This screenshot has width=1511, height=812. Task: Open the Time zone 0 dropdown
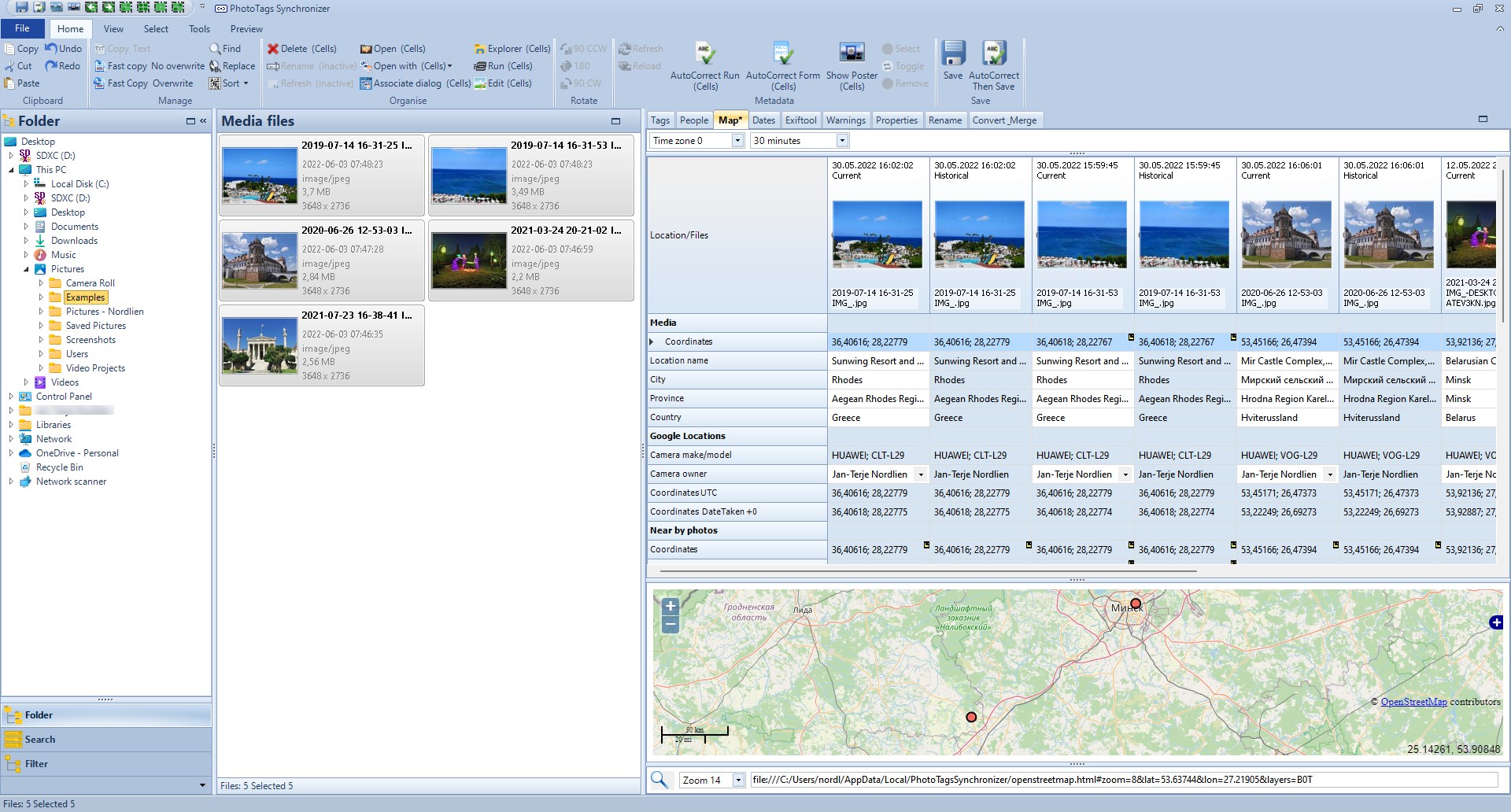737,141
